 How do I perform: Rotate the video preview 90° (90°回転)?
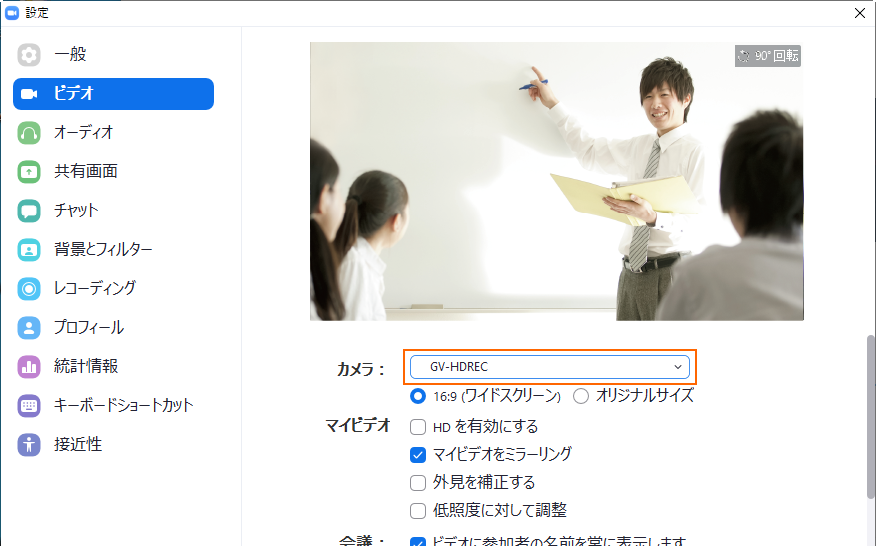pyautogui.click(x=768, y=56)
